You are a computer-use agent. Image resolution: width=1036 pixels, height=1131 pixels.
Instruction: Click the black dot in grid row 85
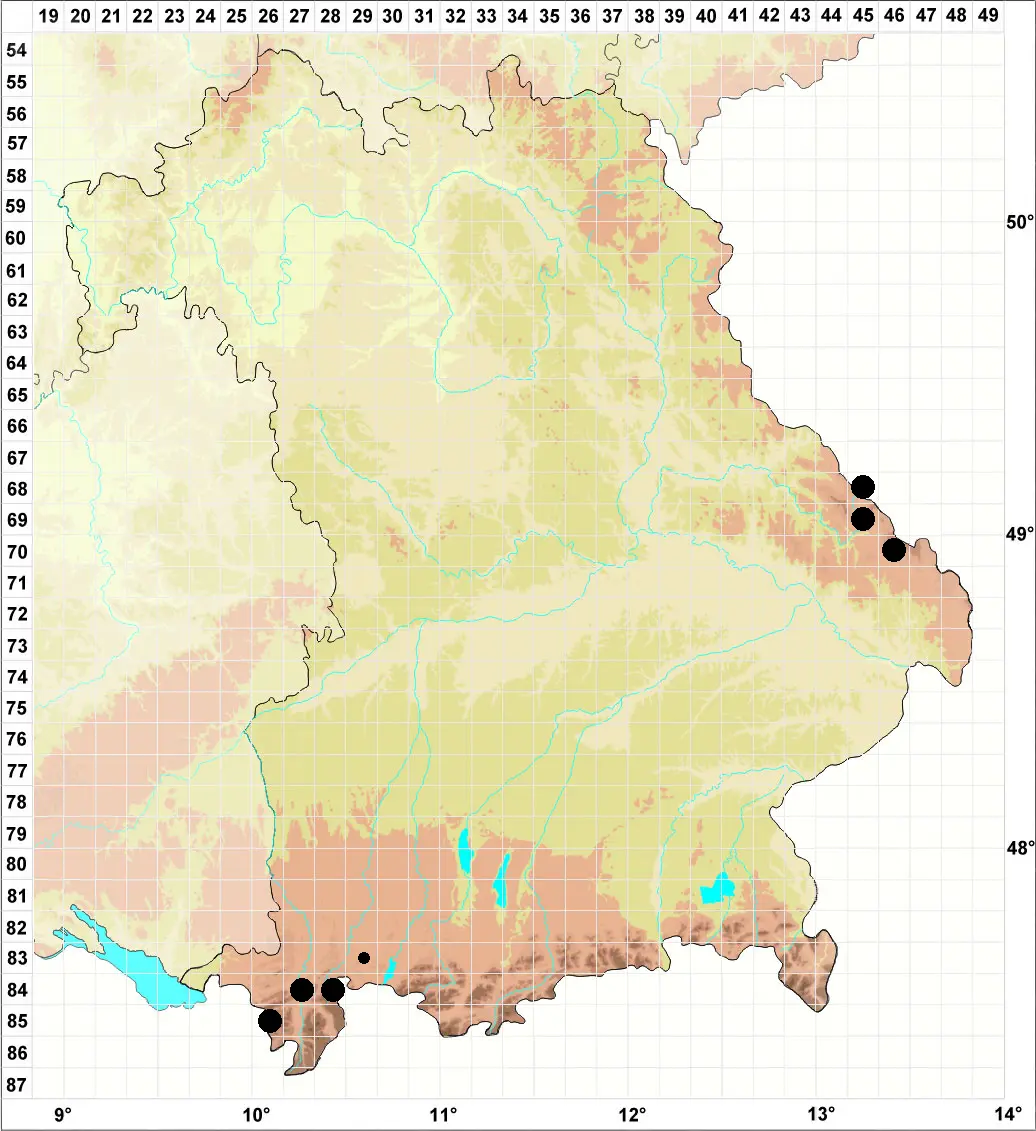(x=270, y=1021)
